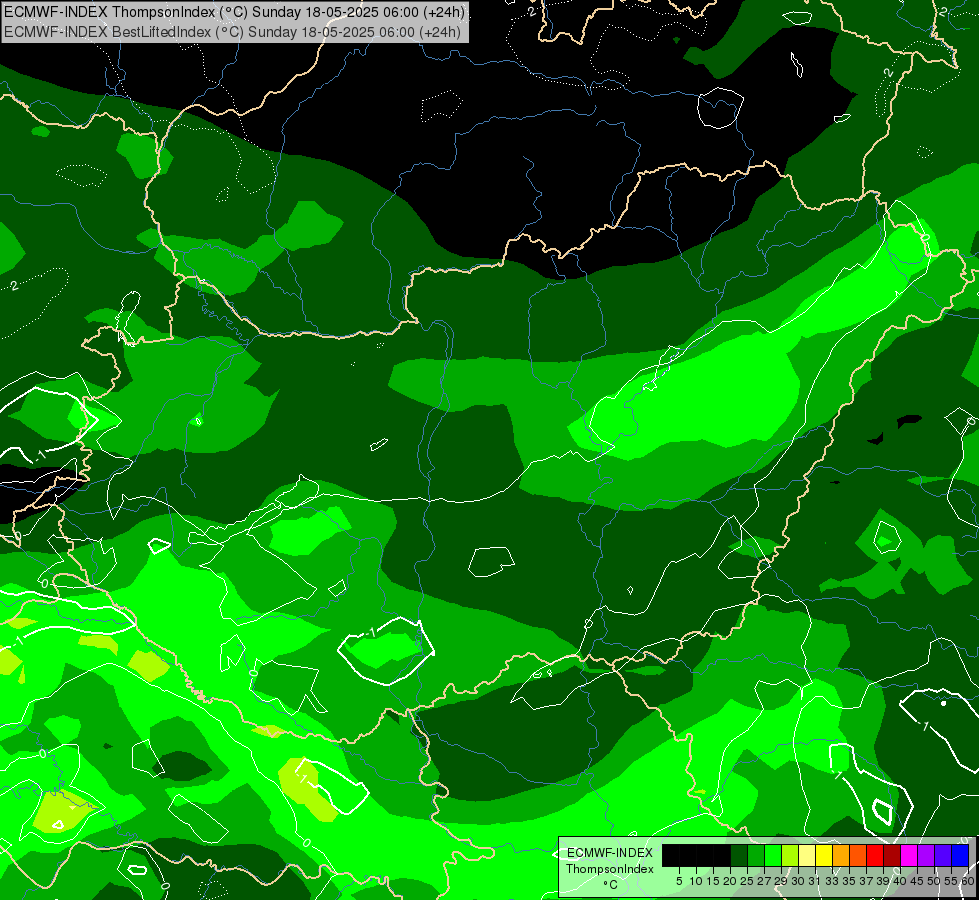Click the indigo 50–55 legend swatch
This screenshot has height=900, width=979.
pyautogui.click(x=943, y=855)
